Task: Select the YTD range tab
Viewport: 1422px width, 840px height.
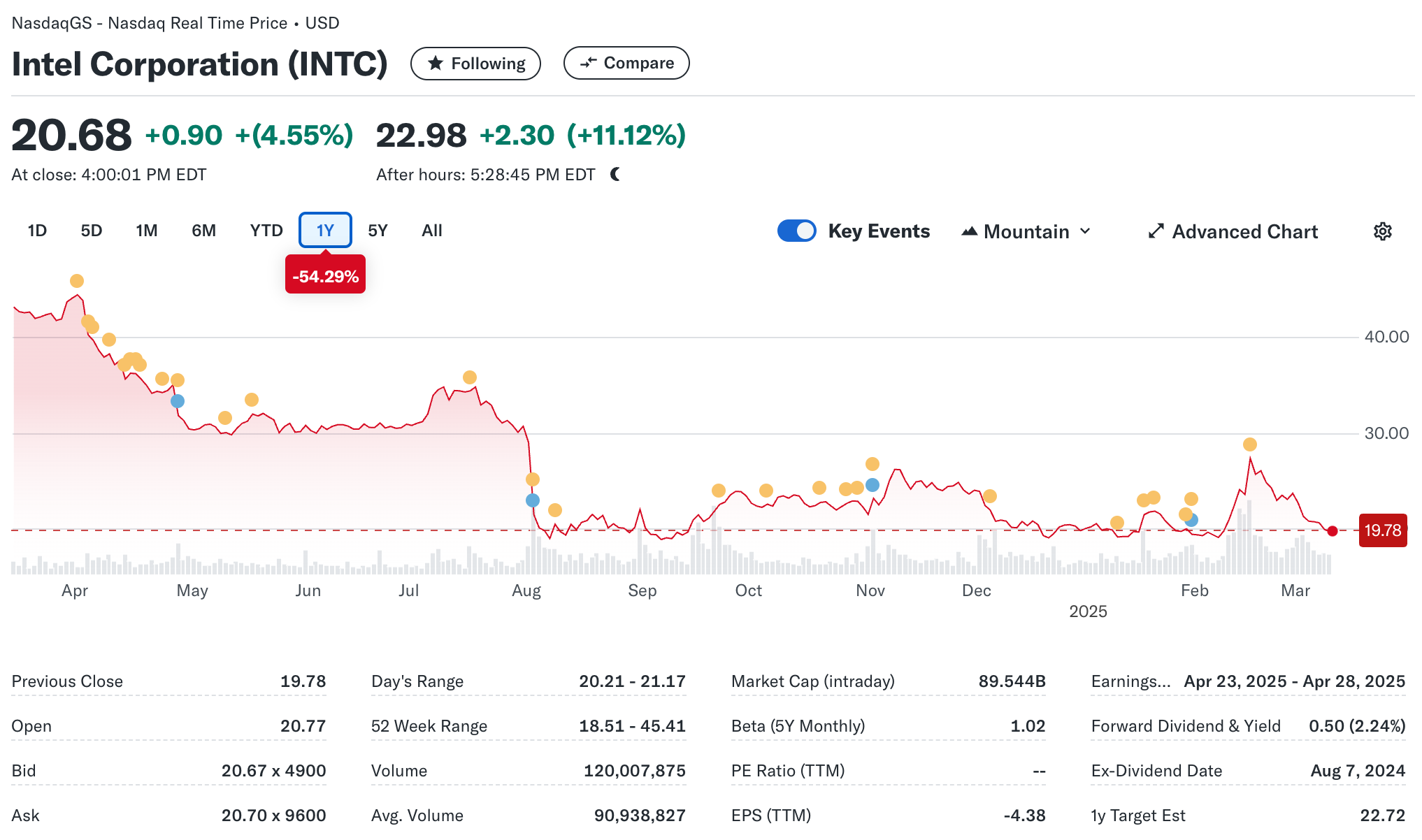Action: (x=266, y=231)
